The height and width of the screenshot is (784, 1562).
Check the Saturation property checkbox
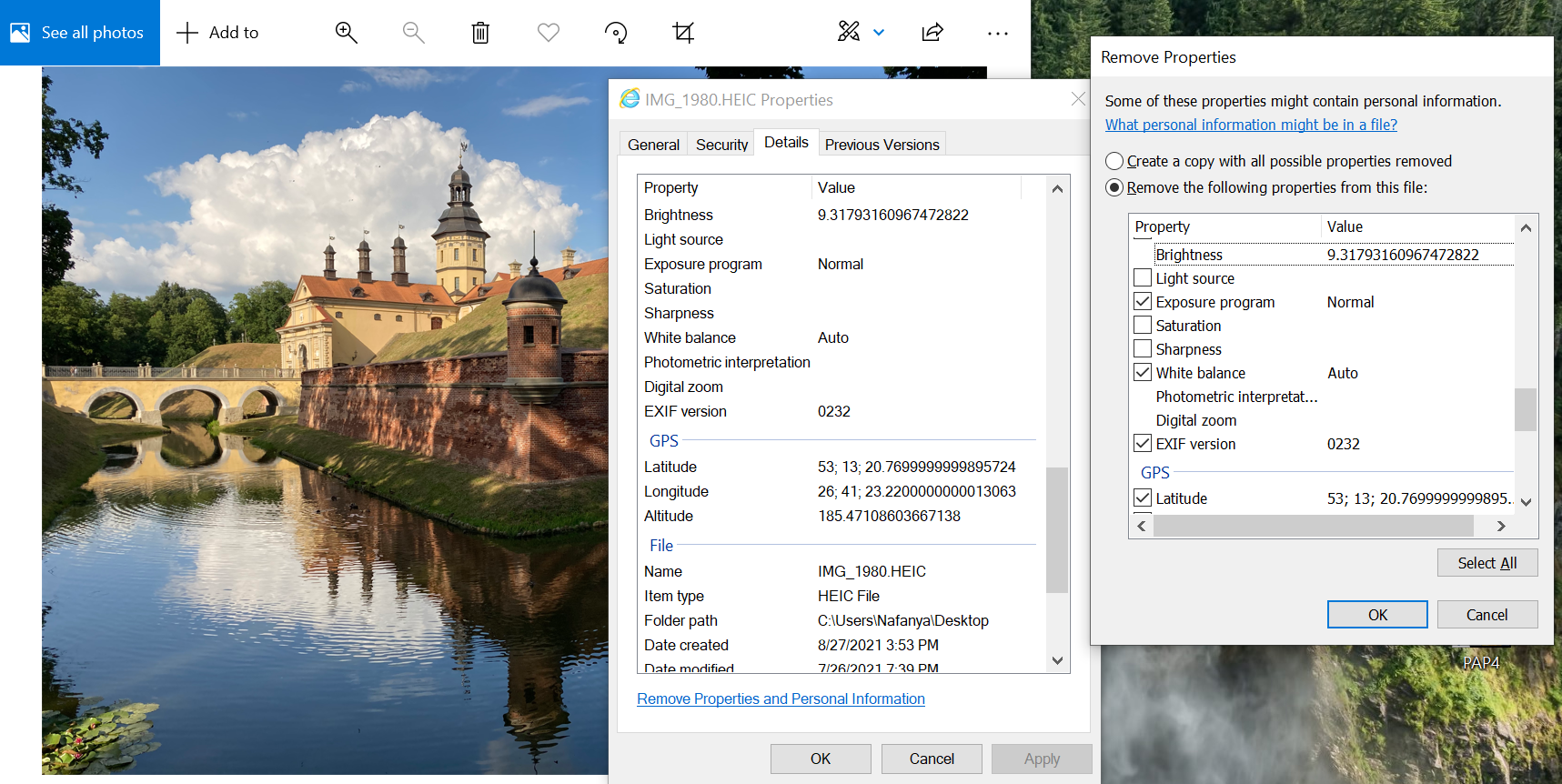(1143, 326)
